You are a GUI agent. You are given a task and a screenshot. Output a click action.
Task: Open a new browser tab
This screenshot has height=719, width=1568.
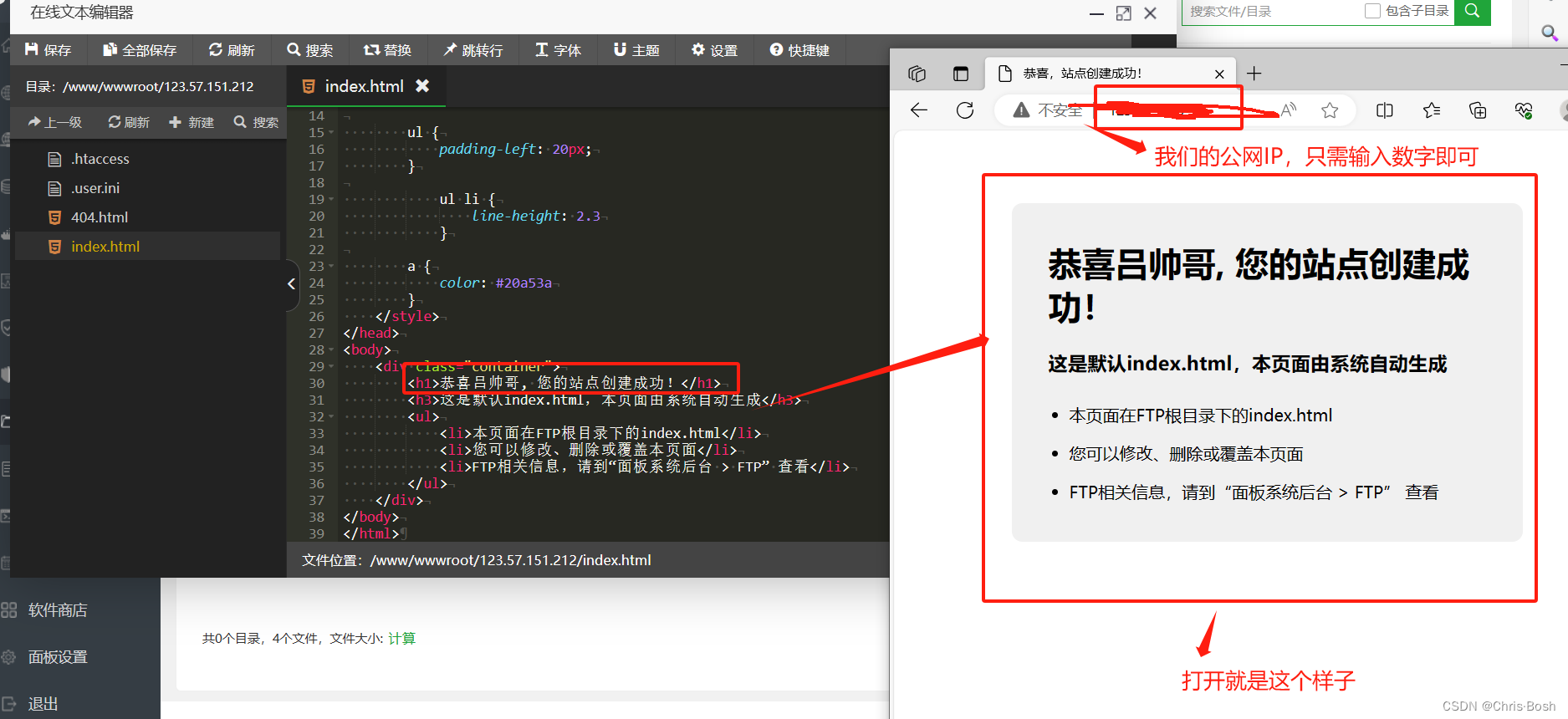coord(1254,74)
